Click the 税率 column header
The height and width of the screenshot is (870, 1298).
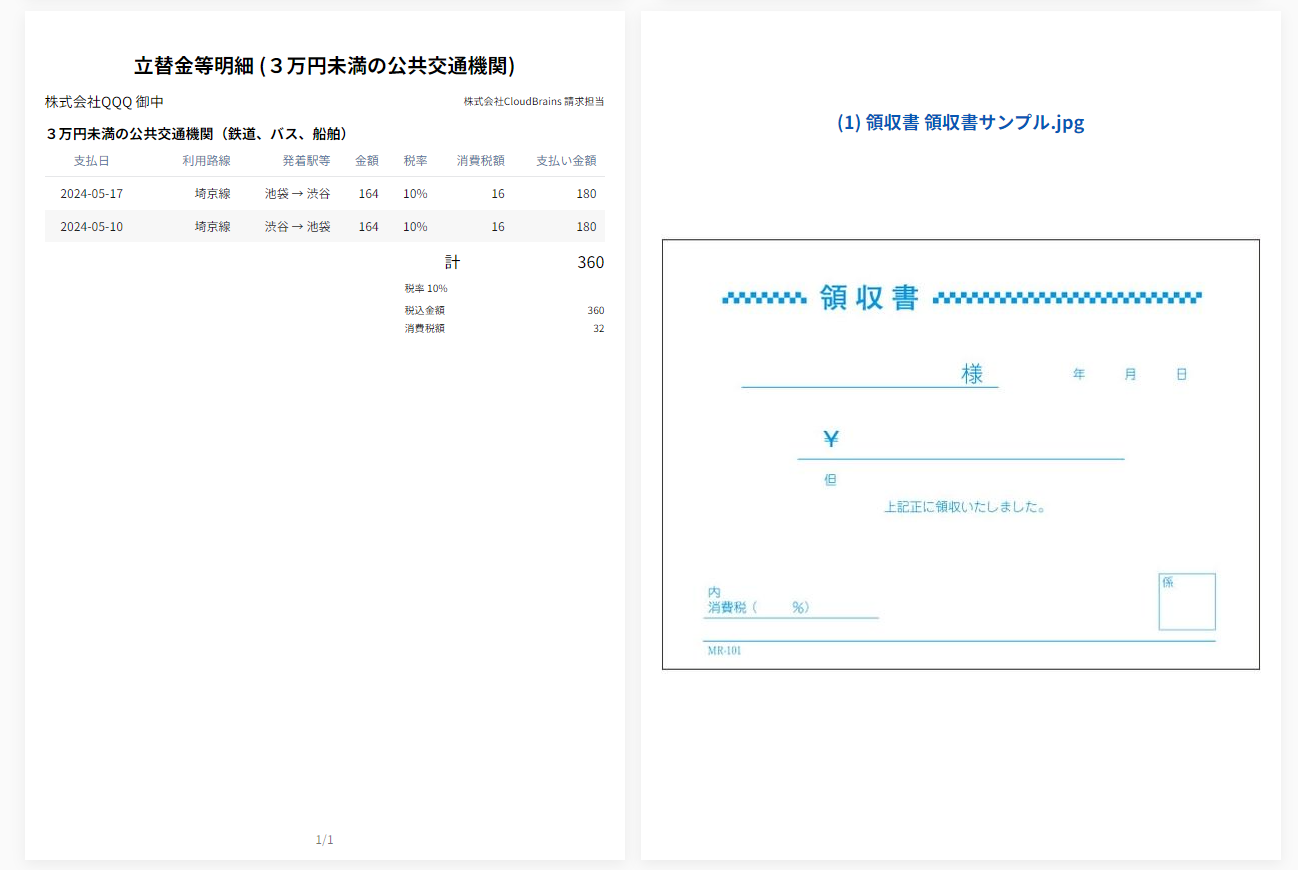pyautogui.click(x=416, y=160)
